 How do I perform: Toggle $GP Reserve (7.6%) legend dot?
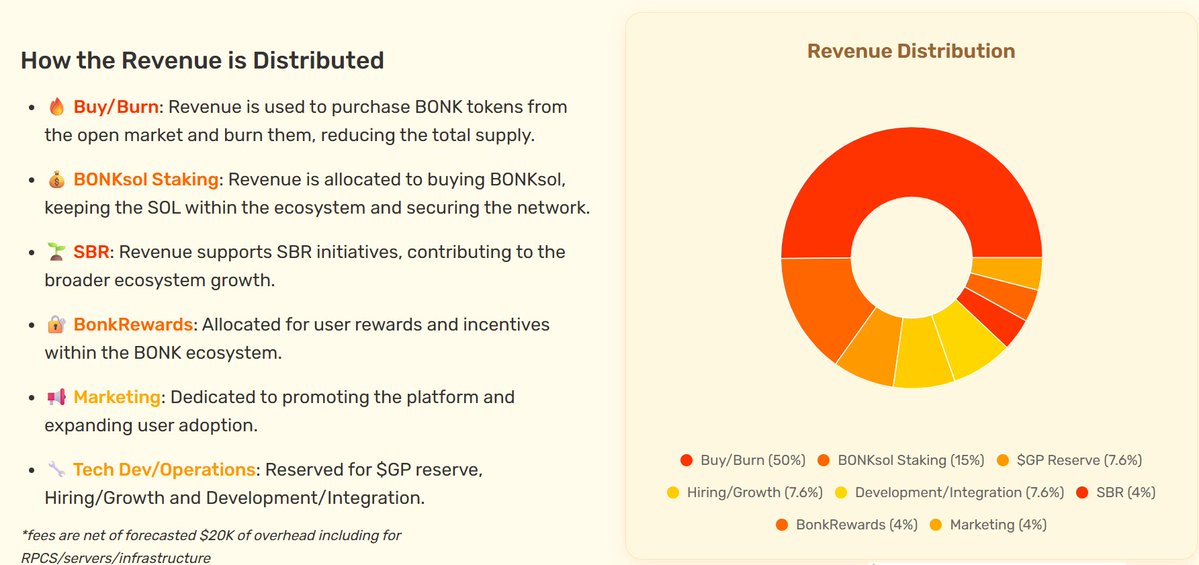pos(1002,460)
